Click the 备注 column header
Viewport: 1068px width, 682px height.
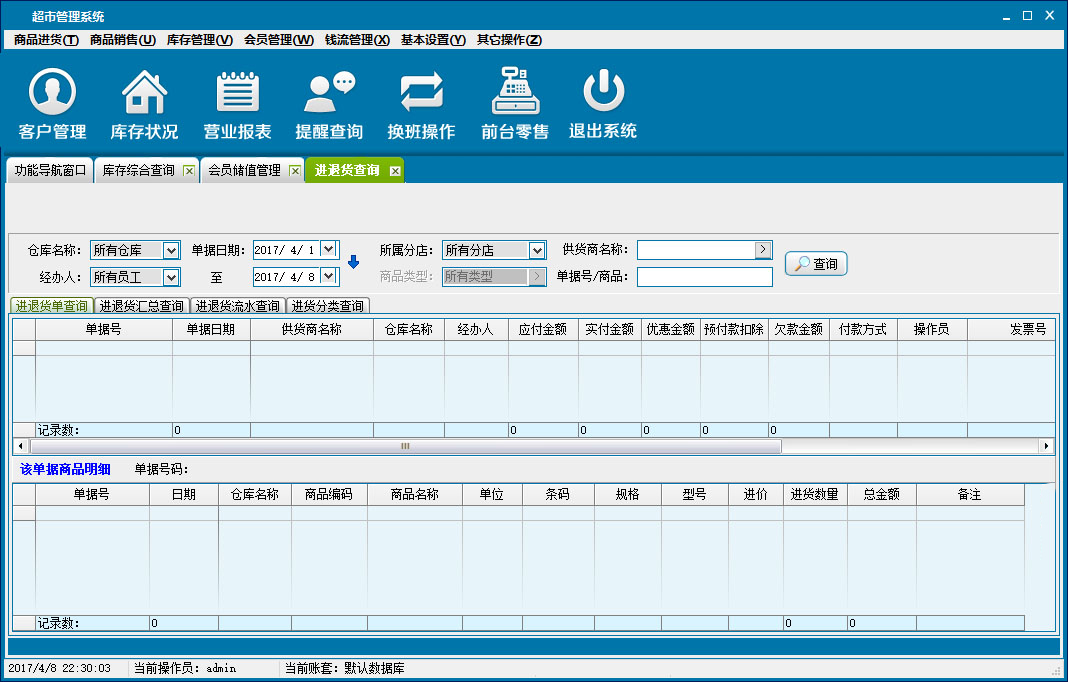pos(970,495)
